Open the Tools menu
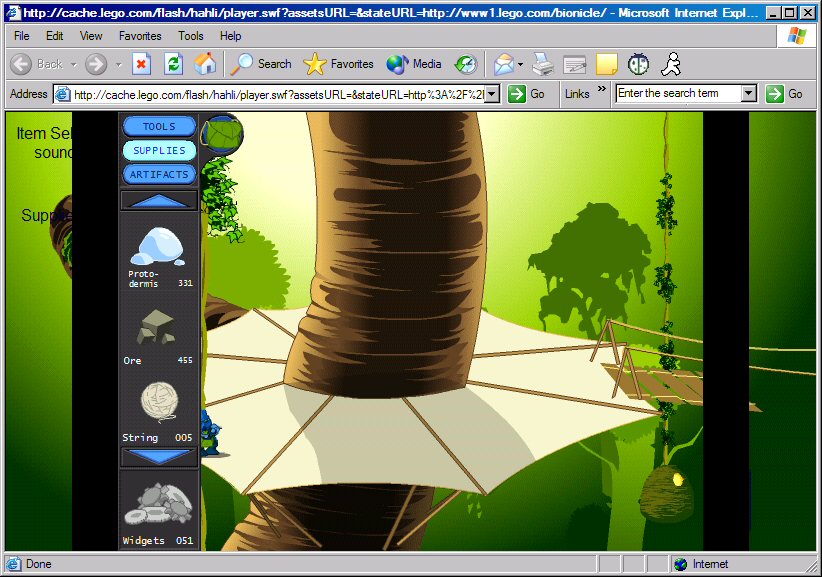 point(190,36)
